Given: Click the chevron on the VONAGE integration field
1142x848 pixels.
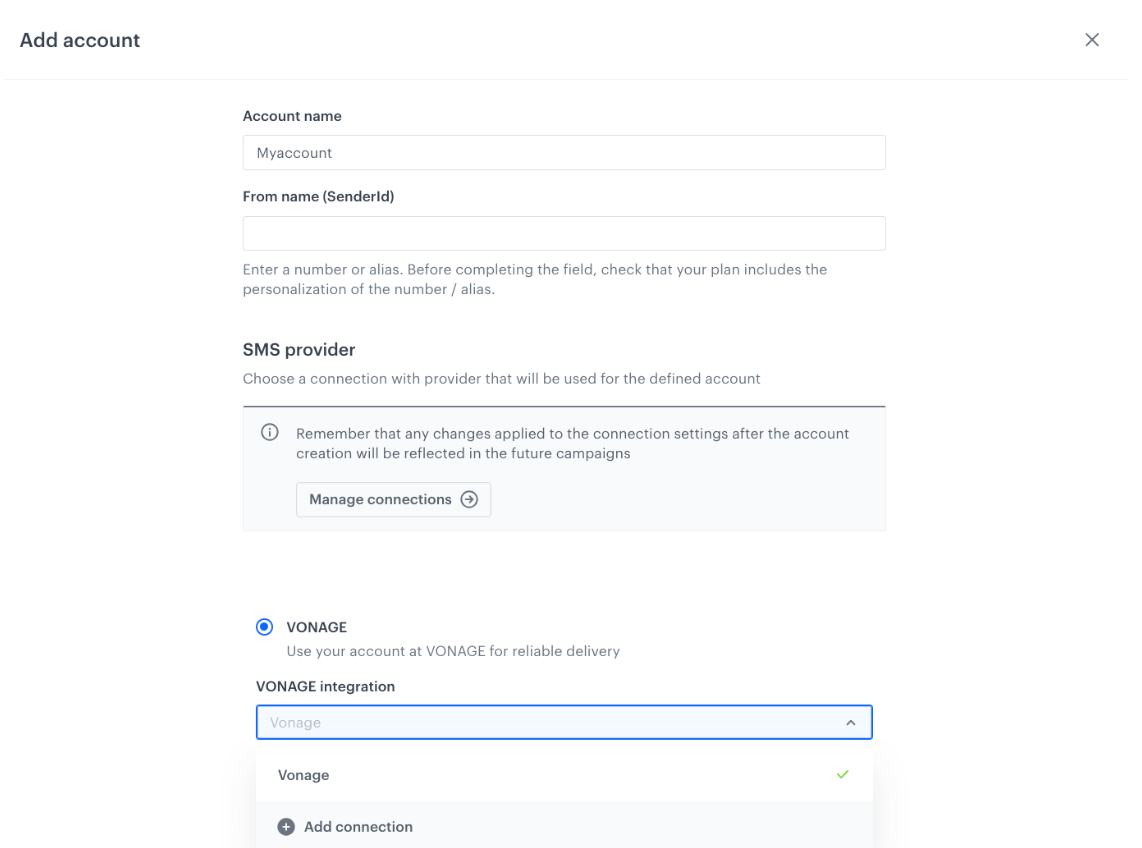Looking at the screenshot, I should pos(851,722).
